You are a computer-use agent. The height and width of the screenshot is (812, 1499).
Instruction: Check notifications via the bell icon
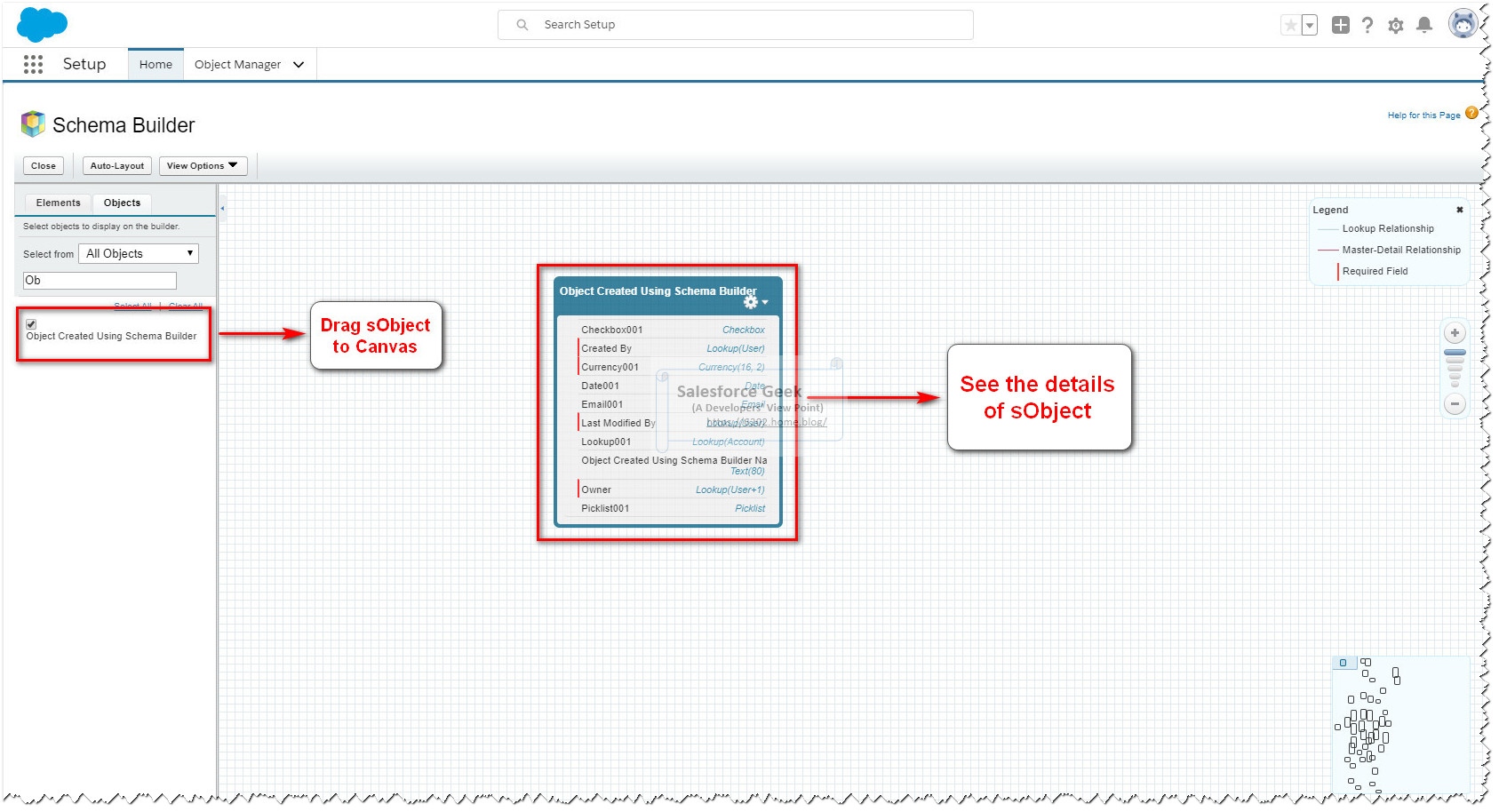1424,24
